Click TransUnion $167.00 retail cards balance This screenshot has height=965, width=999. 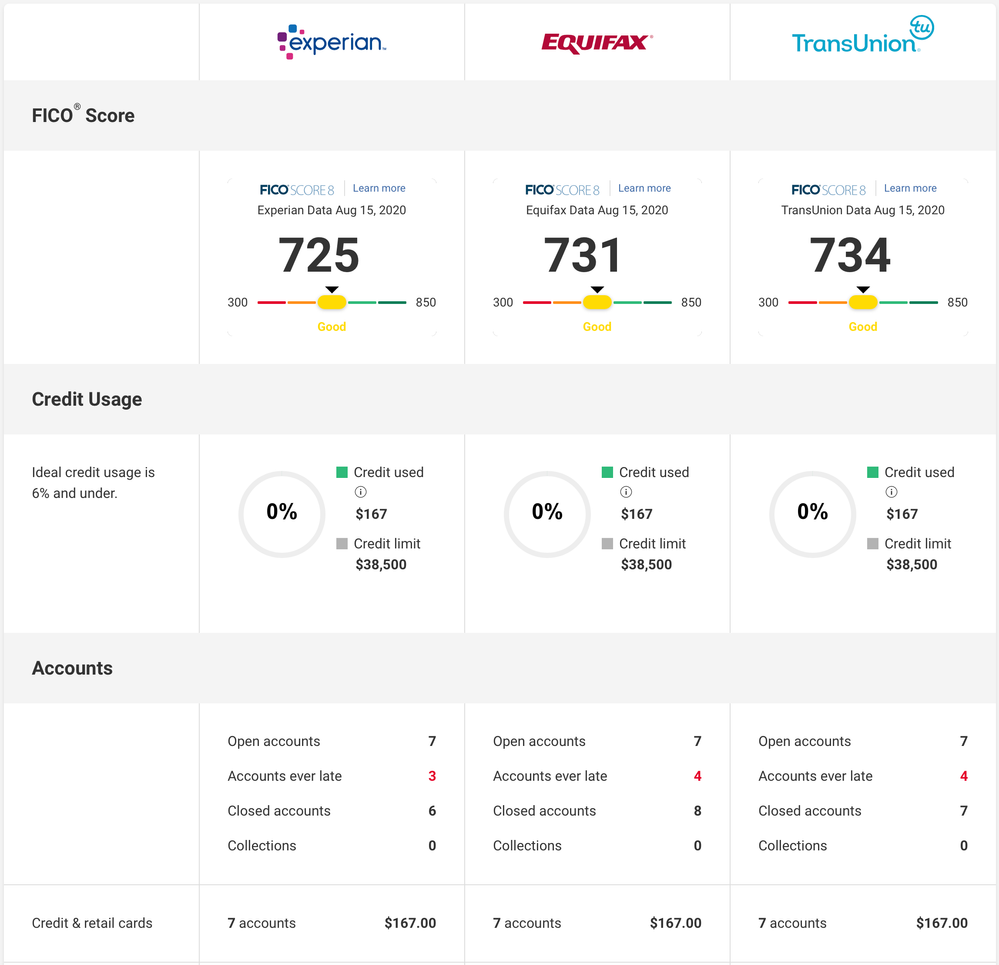pyautogui.click(x=942, y=923)
